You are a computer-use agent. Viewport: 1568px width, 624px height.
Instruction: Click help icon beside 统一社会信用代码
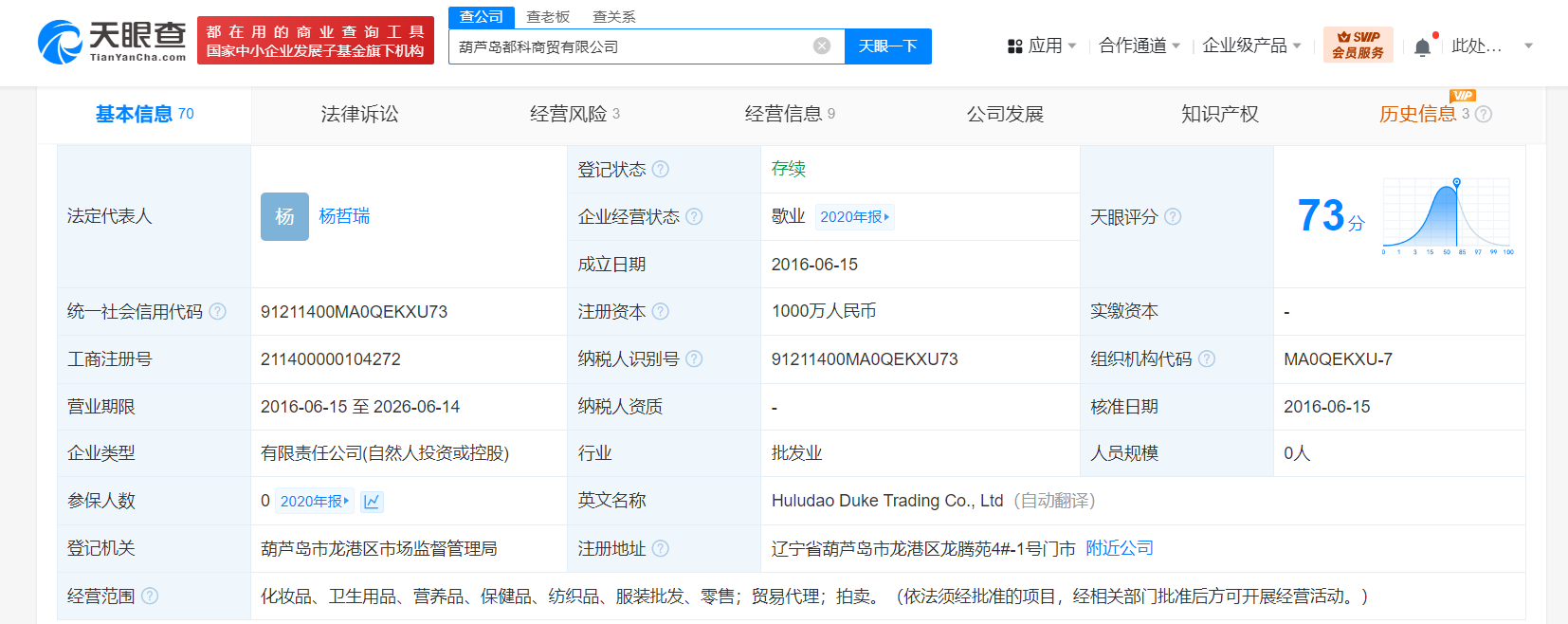218,311
